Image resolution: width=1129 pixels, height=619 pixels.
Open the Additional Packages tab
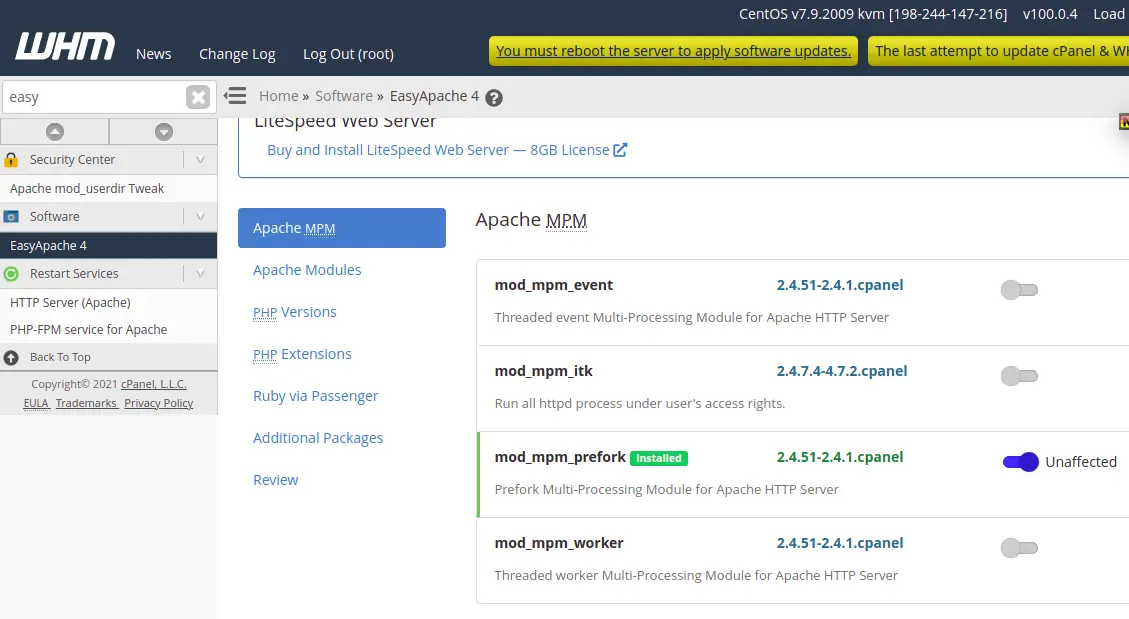point(318,438)
